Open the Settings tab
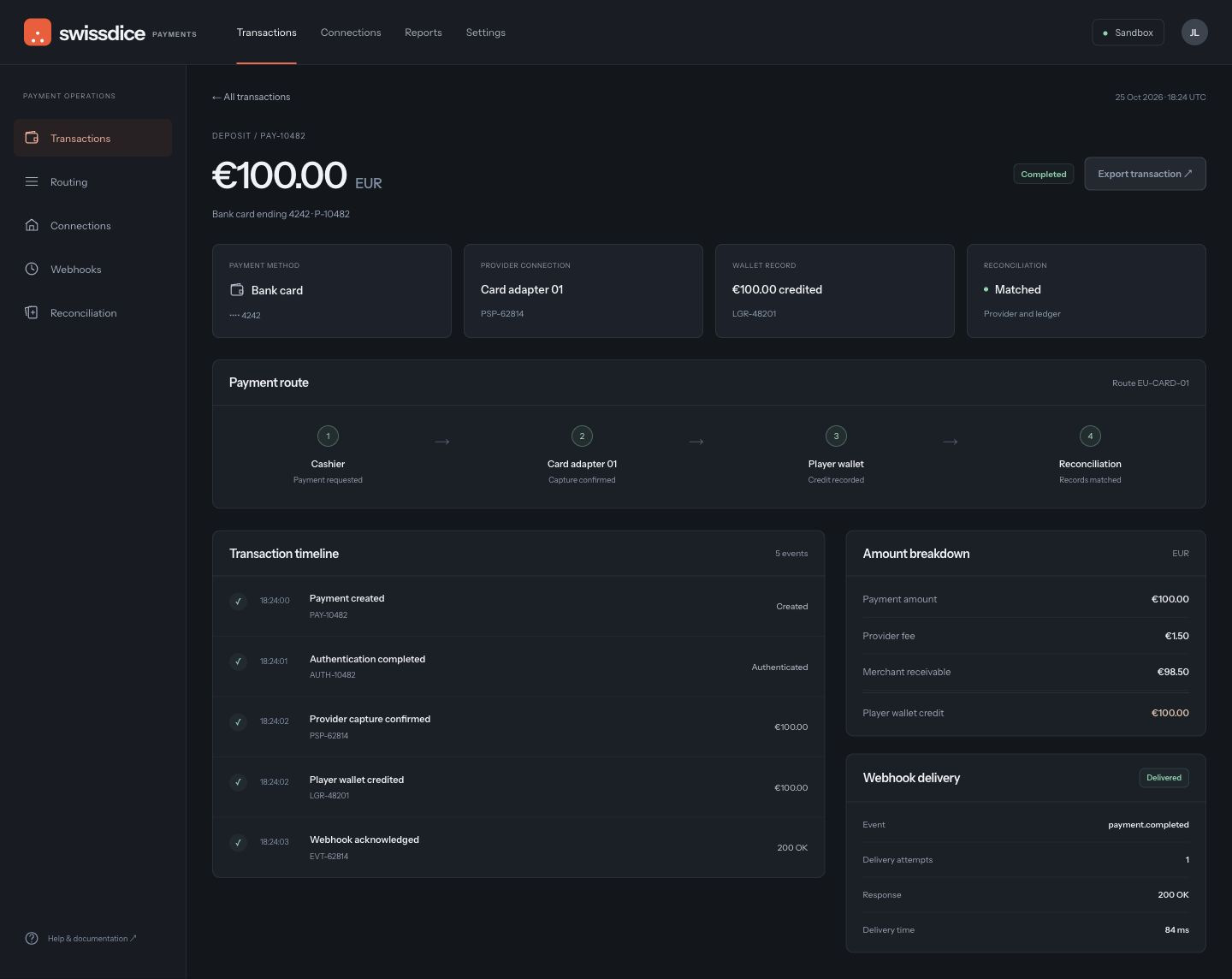This screenshot has height=979, width=1232. pyautogui.click(x=485, y=33)
